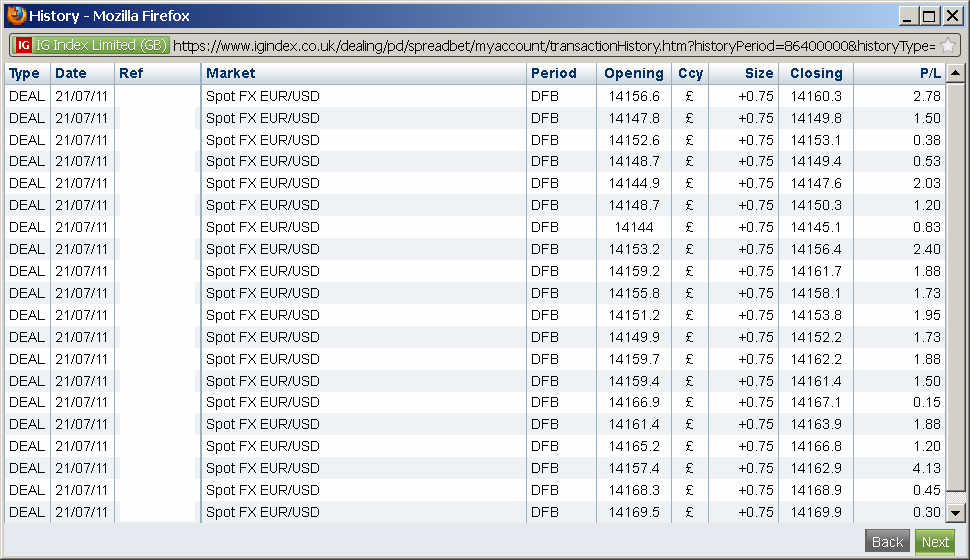This screenshot has height=560, width=970.
Task: Maximize the History window
Action: pos(929,16)
